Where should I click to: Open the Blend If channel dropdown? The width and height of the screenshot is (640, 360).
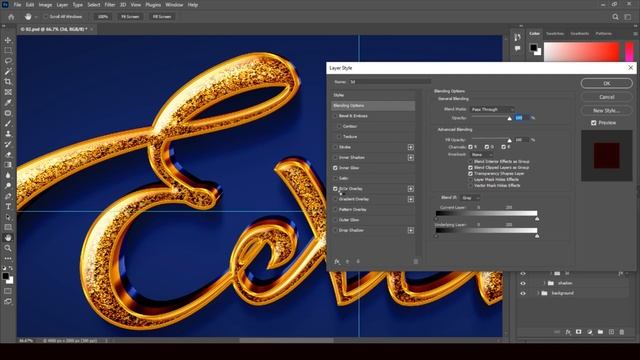pos(470,198)
